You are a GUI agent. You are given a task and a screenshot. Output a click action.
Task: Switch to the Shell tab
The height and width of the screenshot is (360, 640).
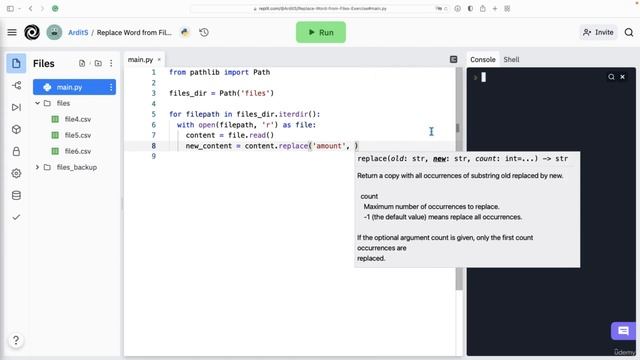tap(511, 60)
